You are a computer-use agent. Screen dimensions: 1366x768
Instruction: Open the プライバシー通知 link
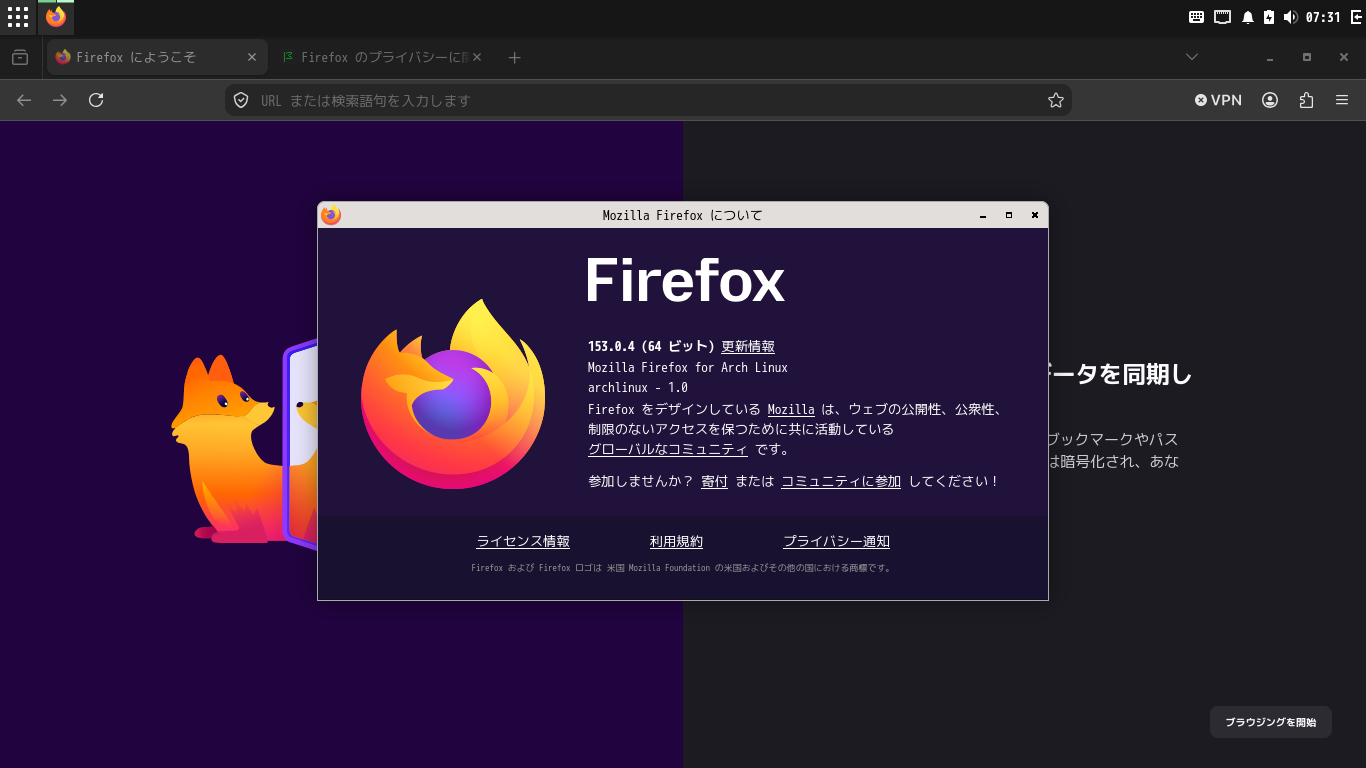tap(836, 542)
